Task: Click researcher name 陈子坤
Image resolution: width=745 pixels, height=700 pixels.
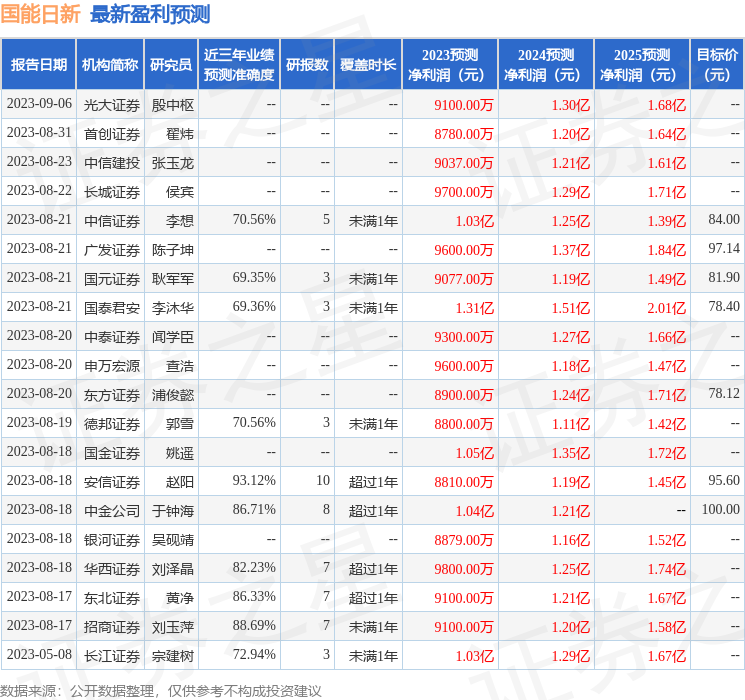Action: click(x=173, y=250)
